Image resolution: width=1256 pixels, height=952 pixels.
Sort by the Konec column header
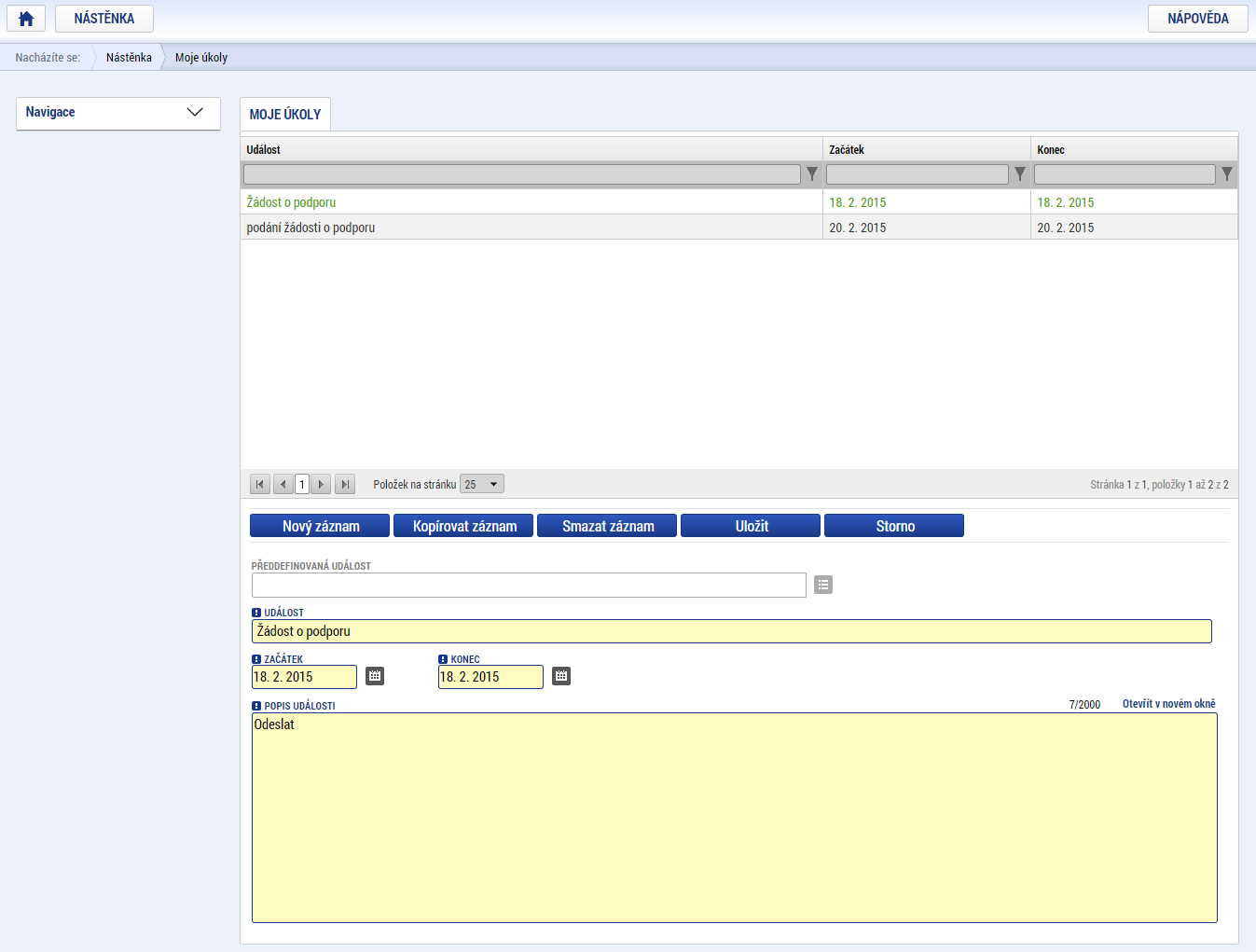1135,149
